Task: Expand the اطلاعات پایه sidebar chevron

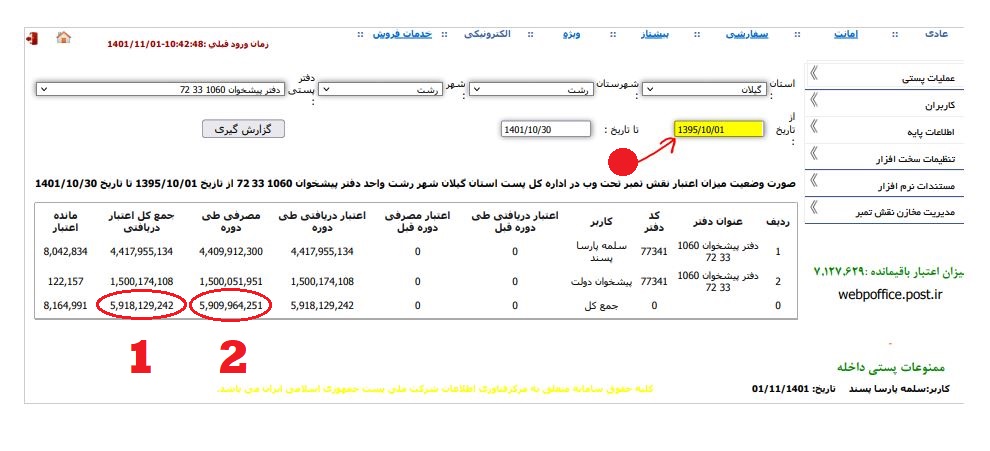Action: 814,127
